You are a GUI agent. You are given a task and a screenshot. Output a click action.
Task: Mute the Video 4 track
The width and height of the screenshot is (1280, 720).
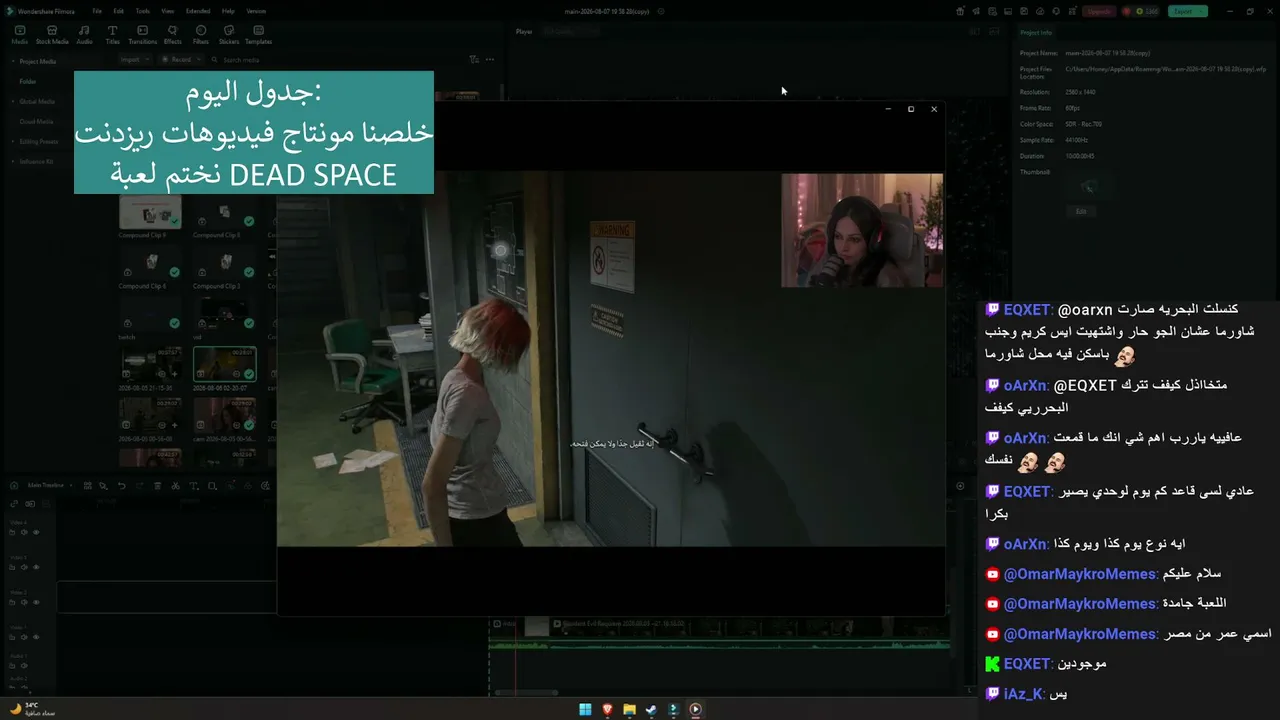(24, 532)
